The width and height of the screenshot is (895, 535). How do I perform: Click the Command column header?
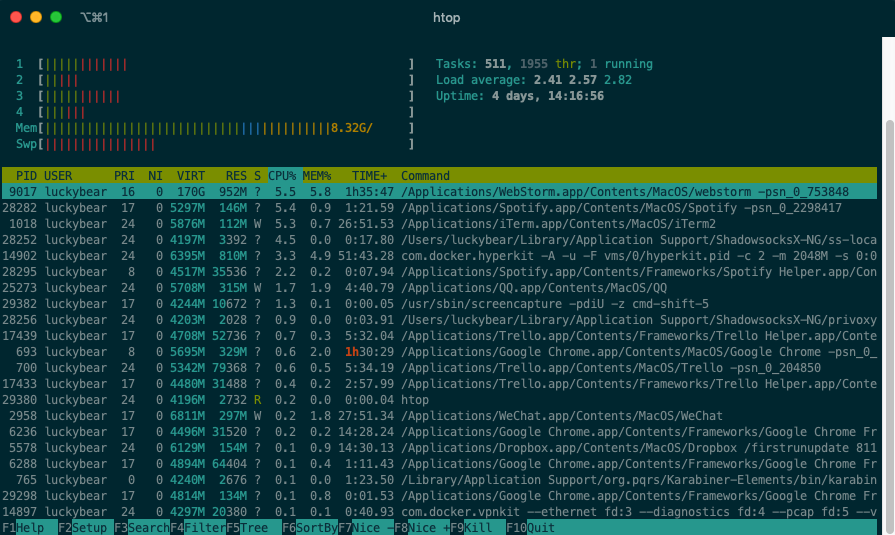[x=425, y=176]
